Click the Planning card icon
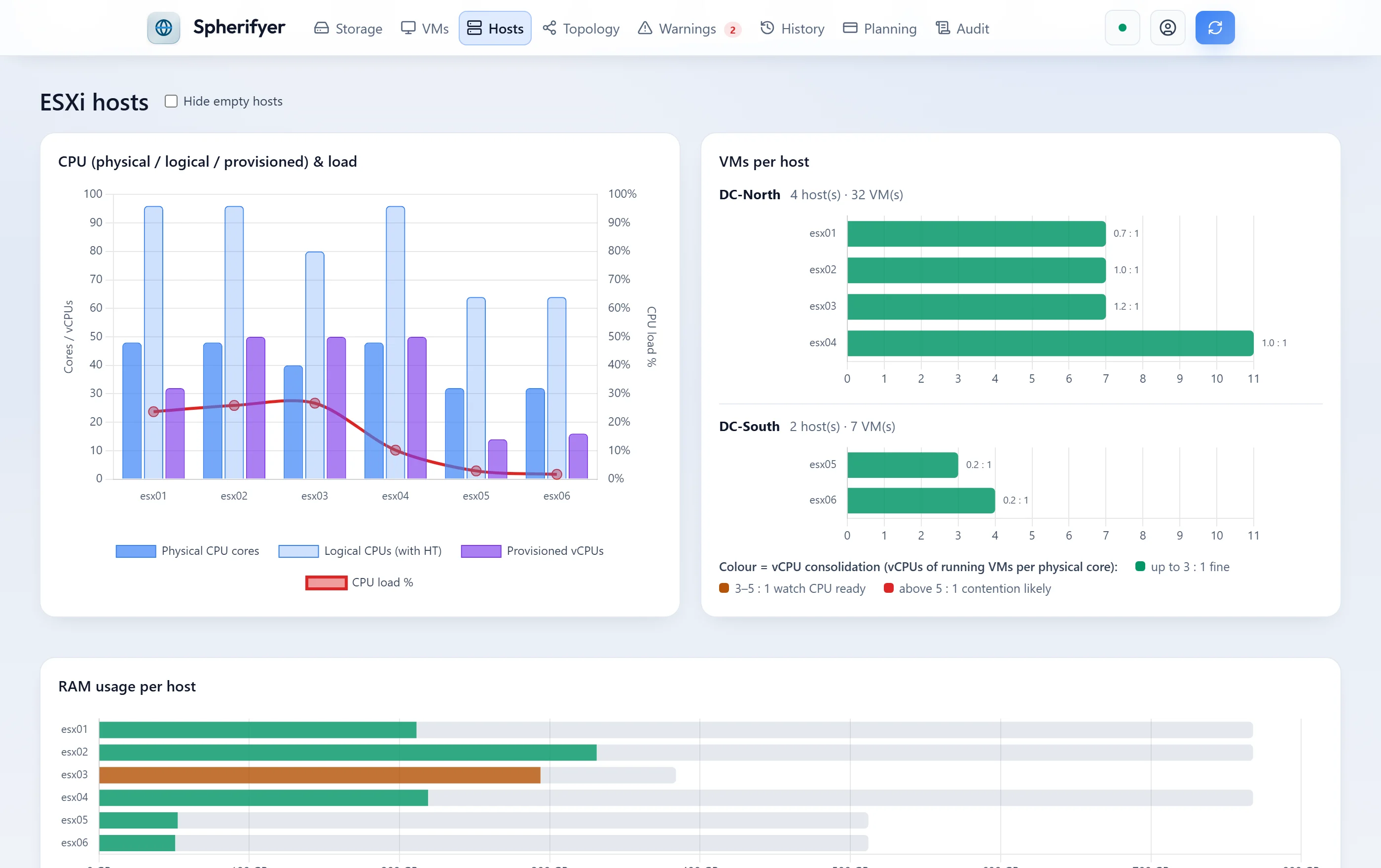This screenshot has height=868, width=1381. 849,28
